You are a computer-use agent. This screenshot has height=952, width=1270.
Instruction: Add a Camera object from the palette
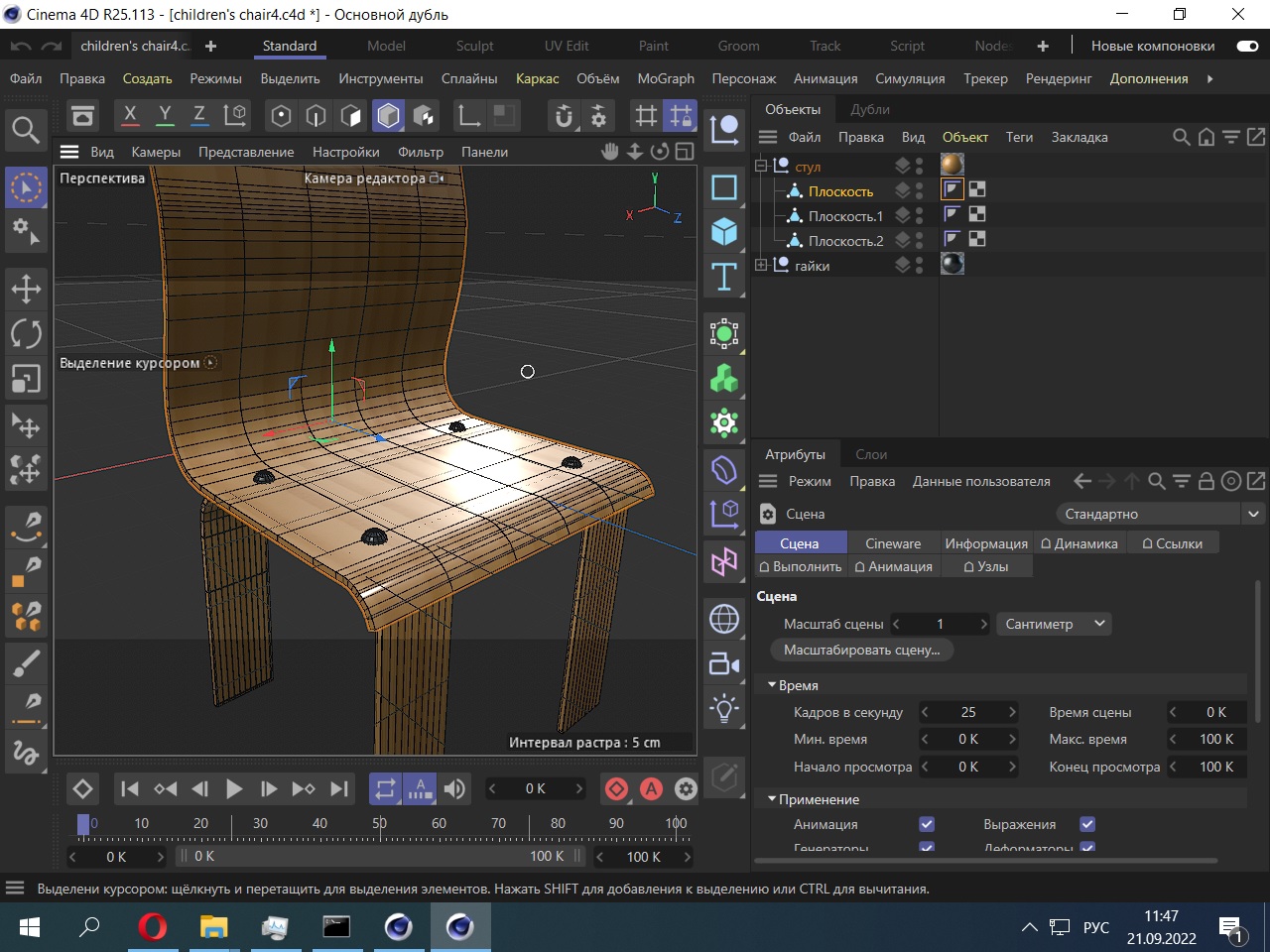[x=724, y=663]
